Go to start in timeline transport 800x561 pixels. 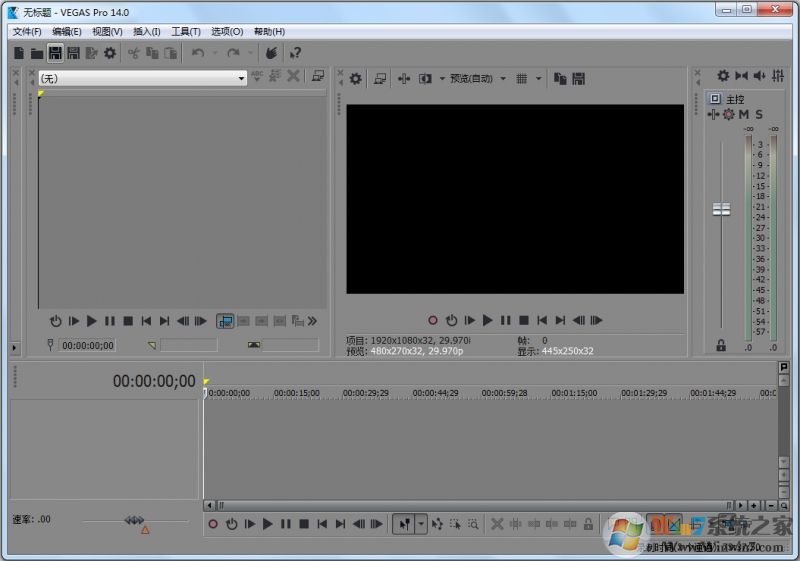pos(322,524)
